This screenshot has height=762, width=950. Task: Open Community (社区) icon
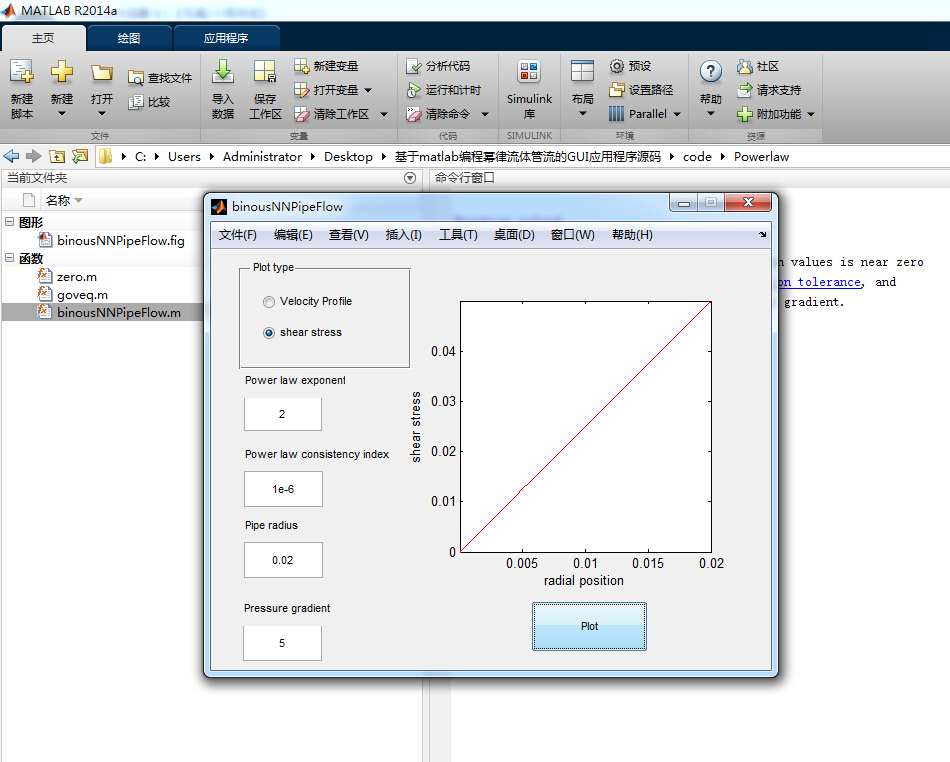coord(745,66)
